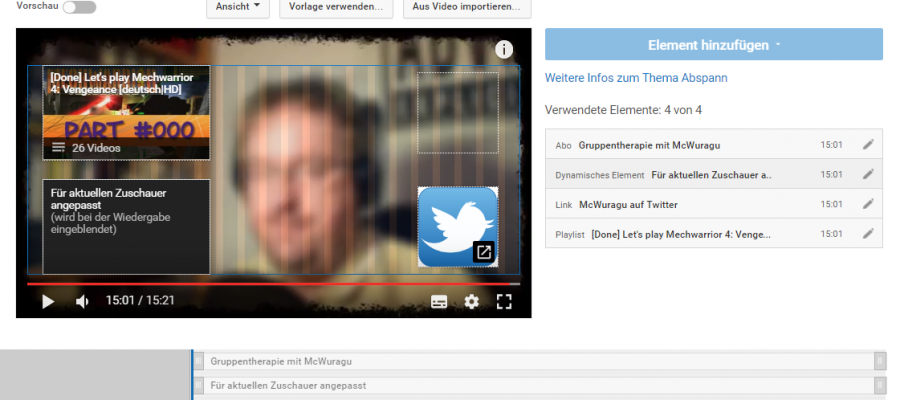Screen dimensions: 900x400
Task: Click the 15:01 / 15:21 time display
Action: tap(140, 300)
